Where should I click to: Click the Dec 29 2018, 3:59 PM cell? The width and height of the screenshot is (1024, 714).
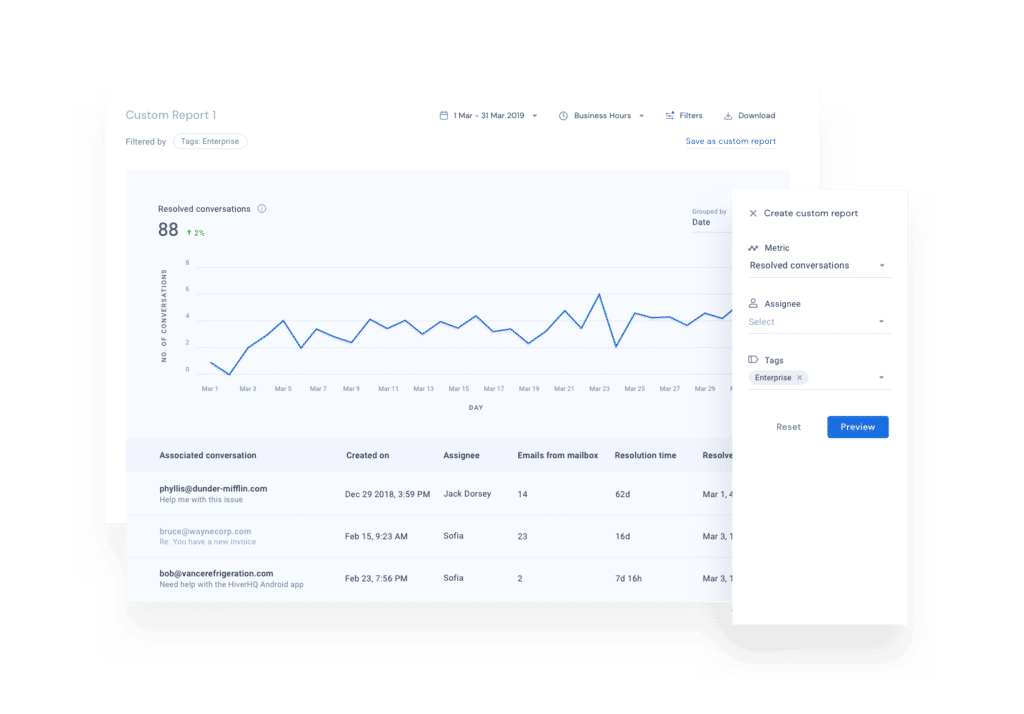387,495
